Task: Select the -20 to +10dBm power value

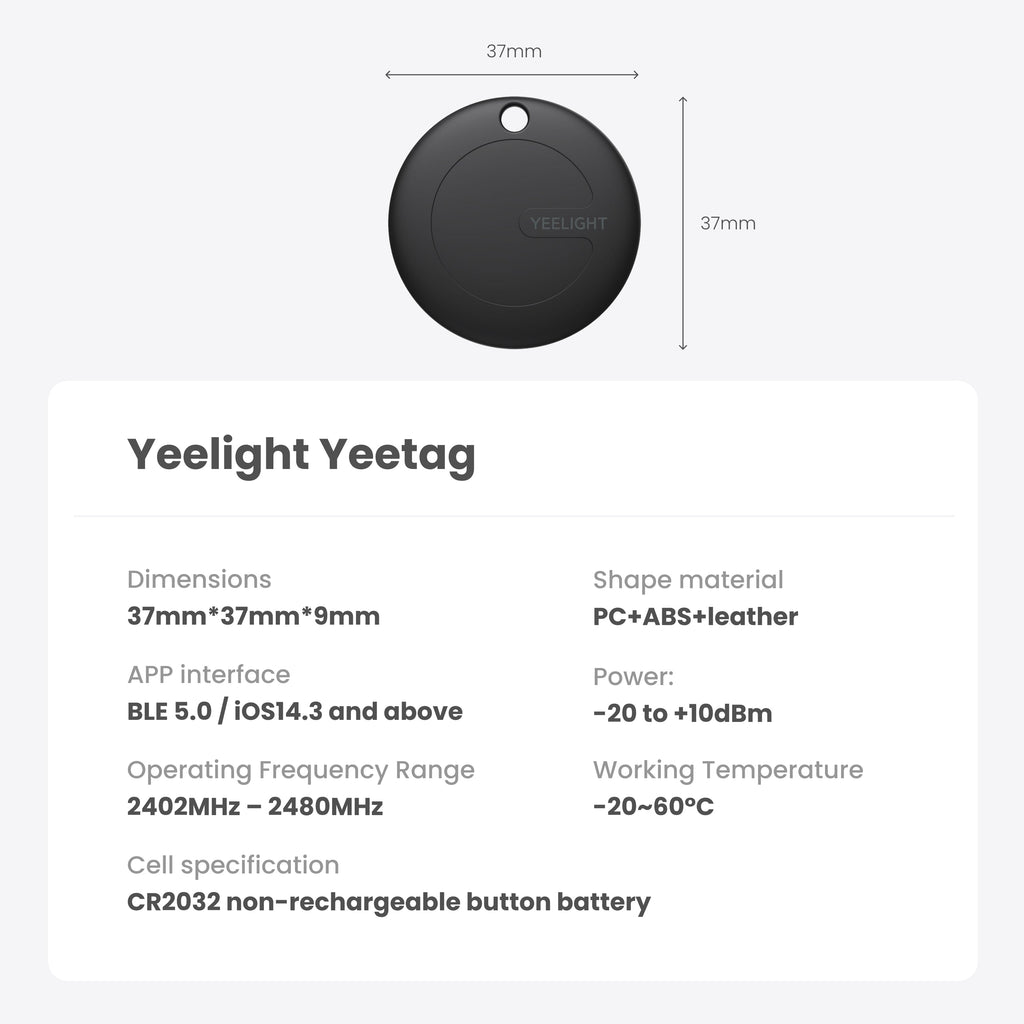Action: click(x=682, y=713)
